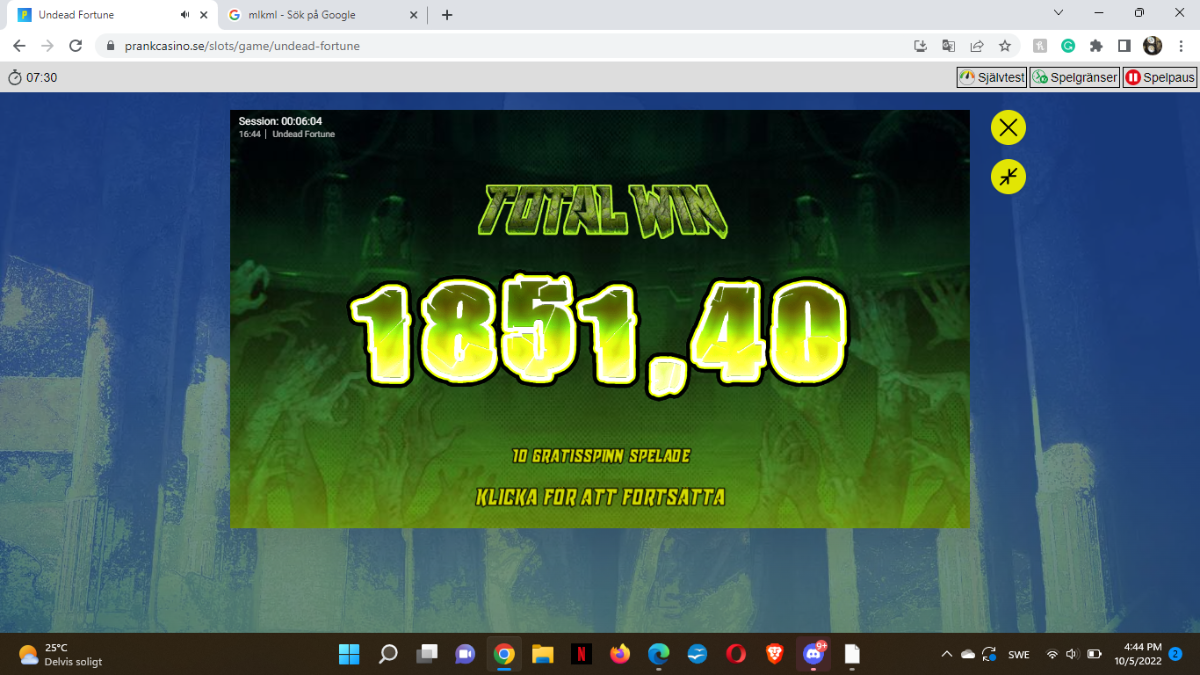1200x675 pixels.
Task: Click the OneDrive cloud tray icon
Action: [967, 654]
